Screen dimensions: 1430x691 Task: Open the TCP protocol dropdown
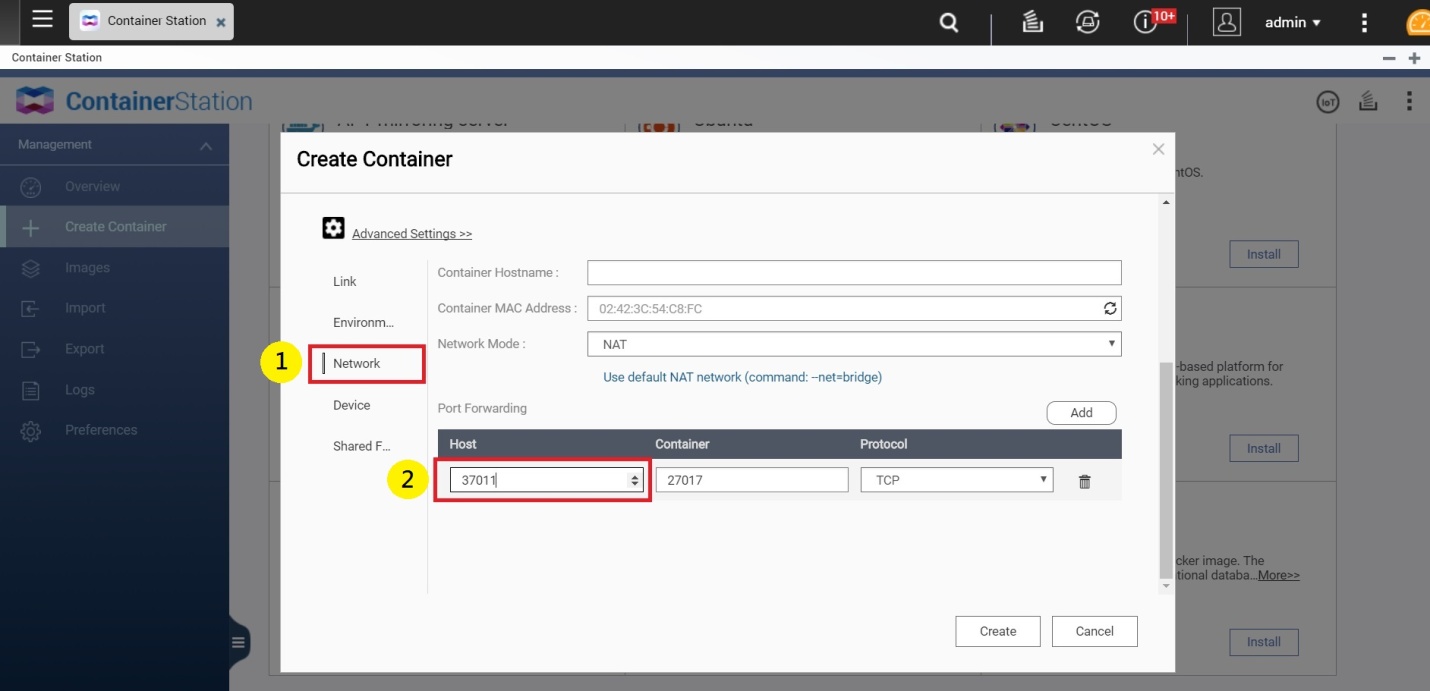pyautogui.click(x=957, y=480)
